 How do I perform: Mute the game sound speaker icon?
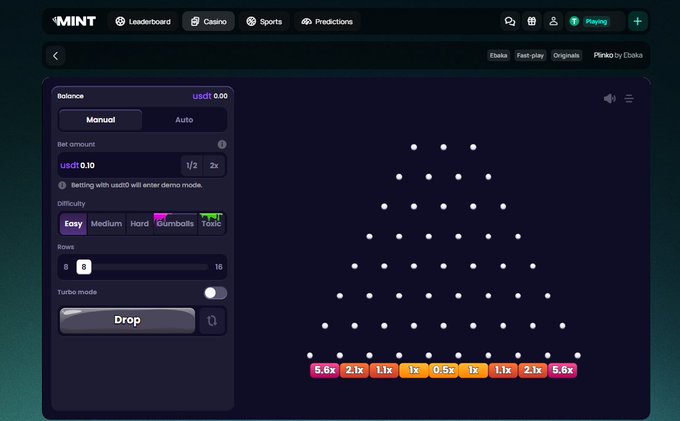pos(609,98)
